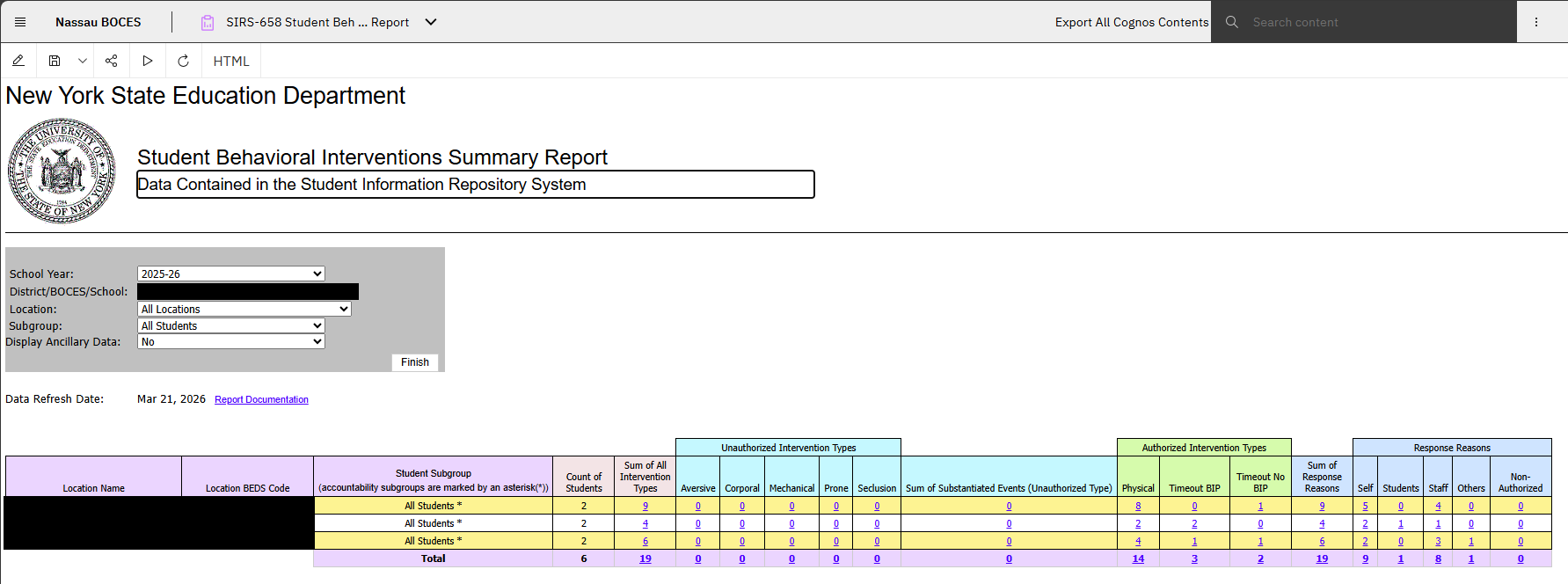
Task: Click total Sum of Response Reasons 19
Action: (x=1322, y=558)
